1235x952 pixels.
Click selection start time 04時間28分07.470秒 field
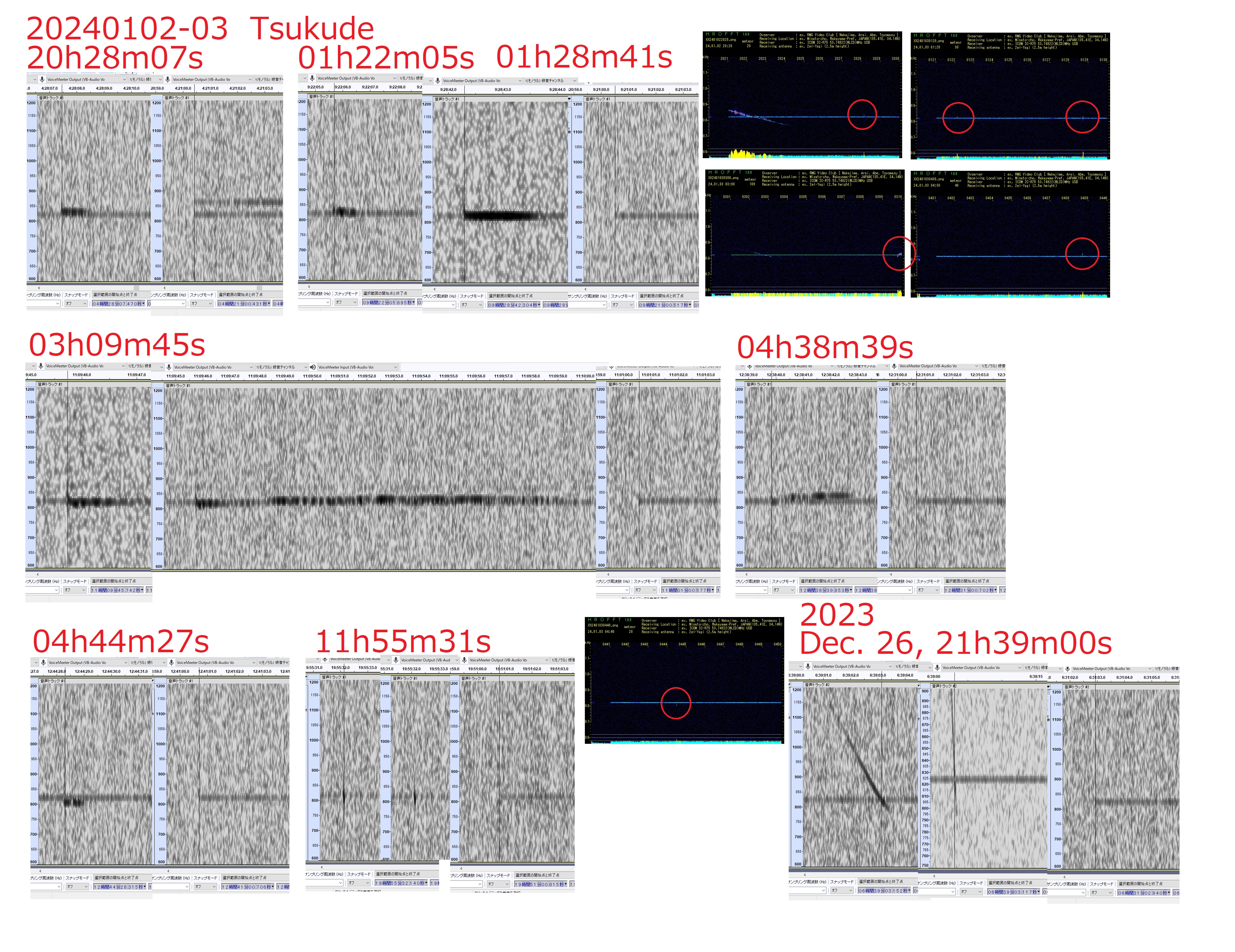point(118,304)
